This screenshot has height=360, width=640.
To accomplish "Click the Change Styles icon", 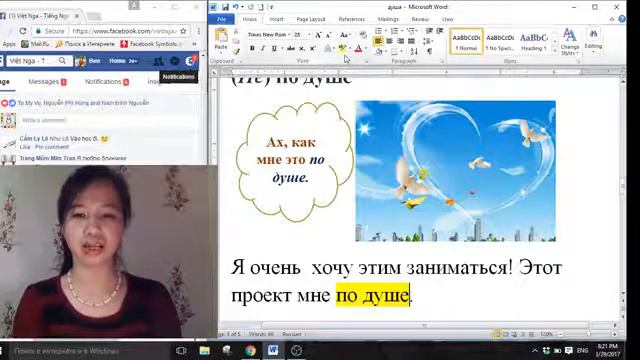I will (x=570, y=42).
